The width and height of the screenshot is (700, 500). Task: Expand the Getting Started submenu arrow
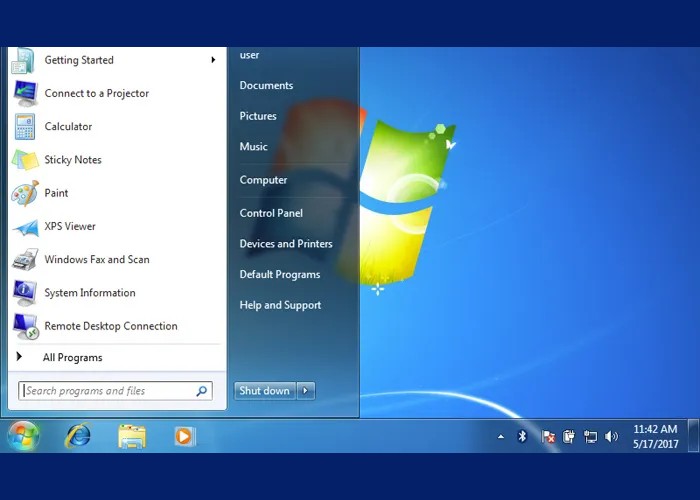point(213,60)
